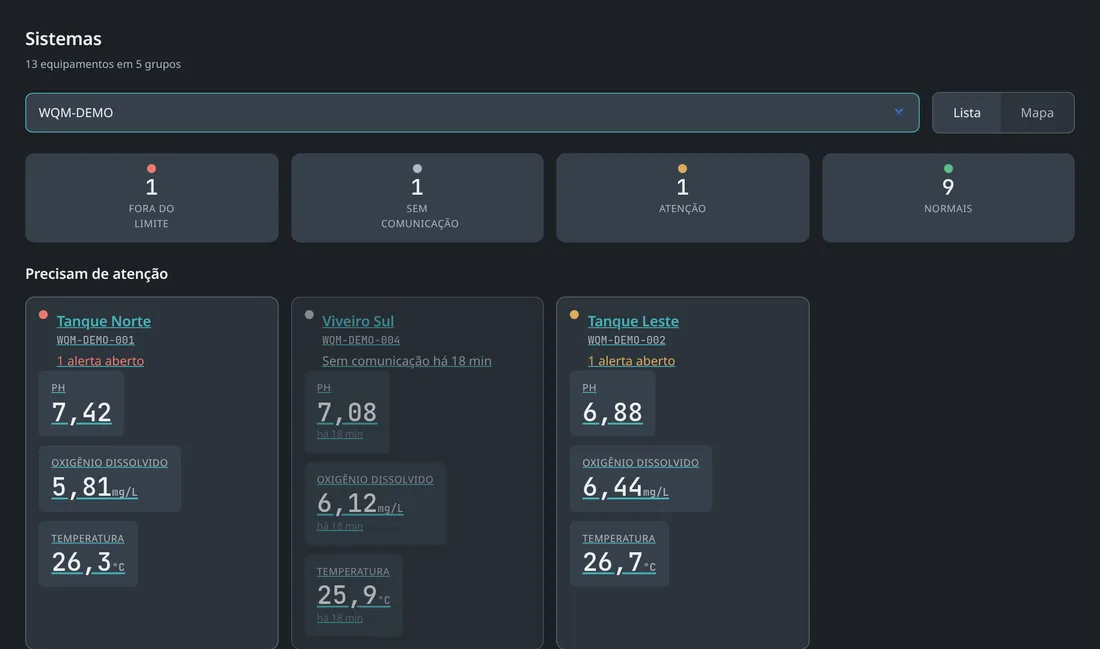Click the gray status dot of Viveiro Sul
The width and height of the screenshot is (1100, 649).
pos(309,314)
